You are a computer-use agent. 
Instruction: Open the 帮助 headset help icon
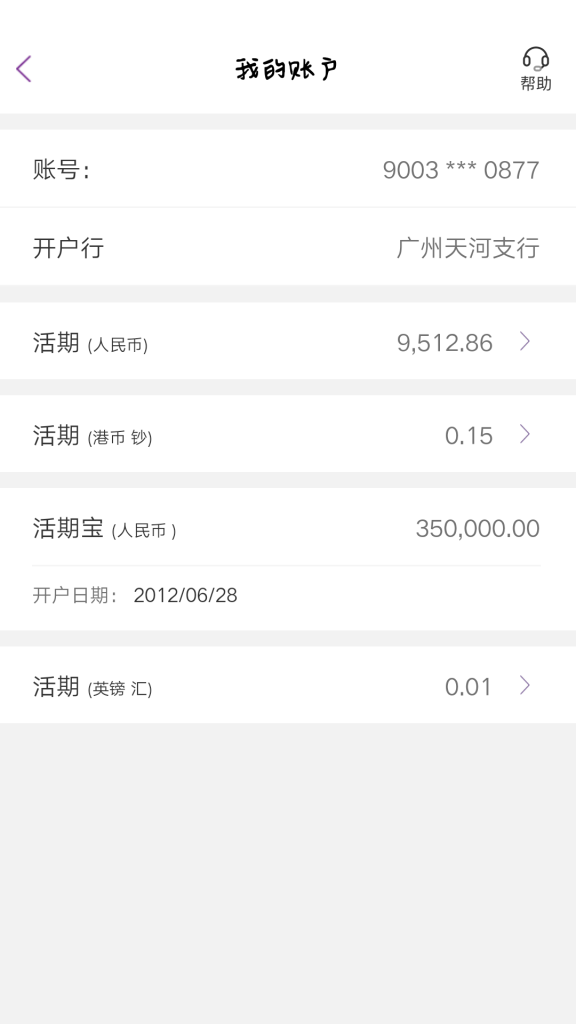(x=536, y=59)
